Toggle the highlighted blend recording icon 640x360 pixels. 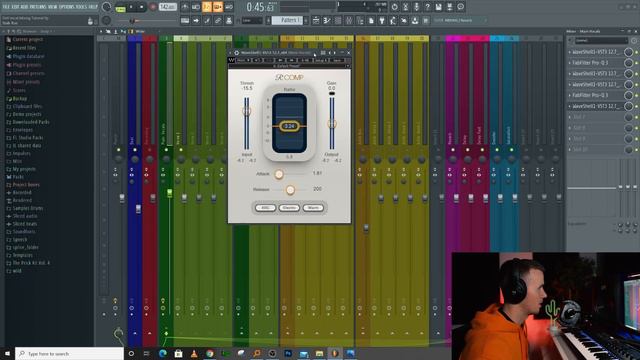218,7
